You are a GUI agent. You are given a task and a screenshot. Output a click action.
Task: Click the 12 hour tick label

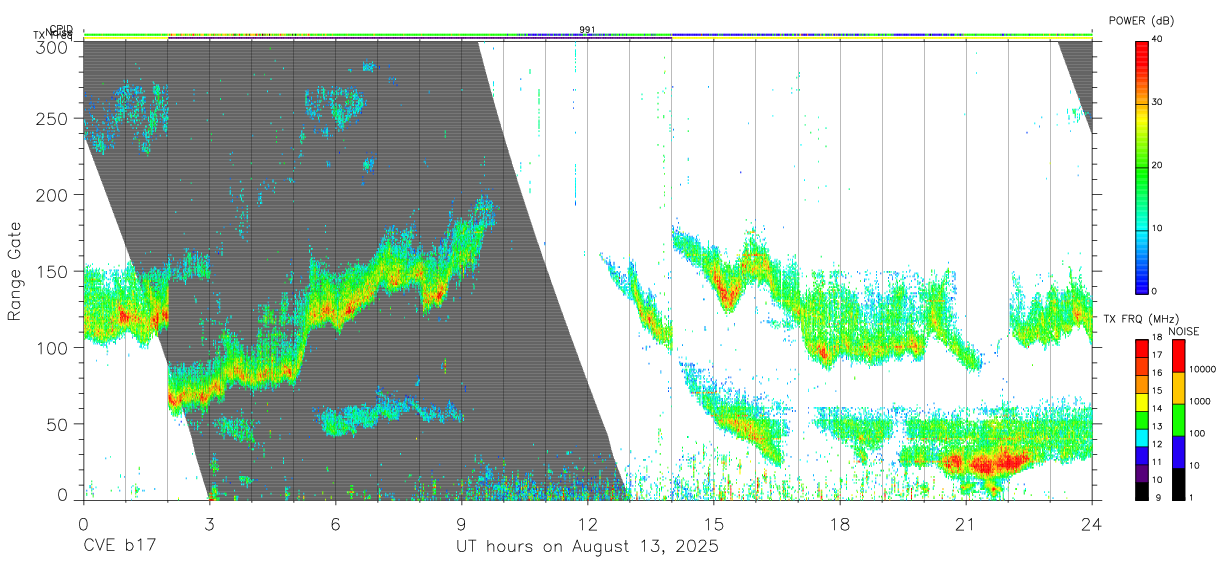(x=587, y=524)
